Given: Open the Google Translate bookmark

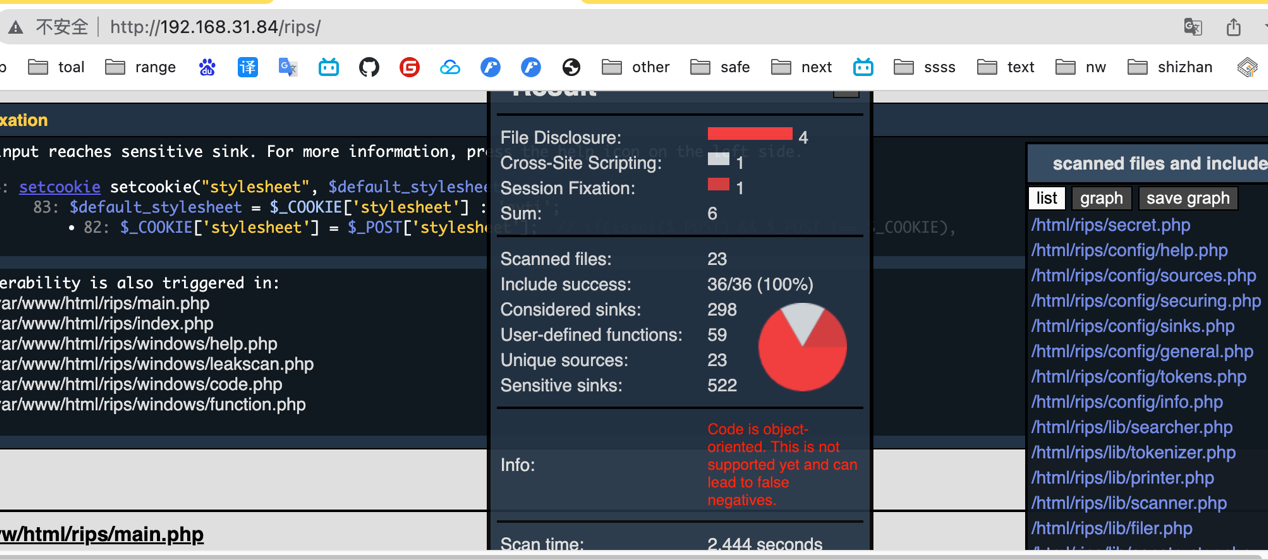Looking at the screenshot, I should 288,67.
